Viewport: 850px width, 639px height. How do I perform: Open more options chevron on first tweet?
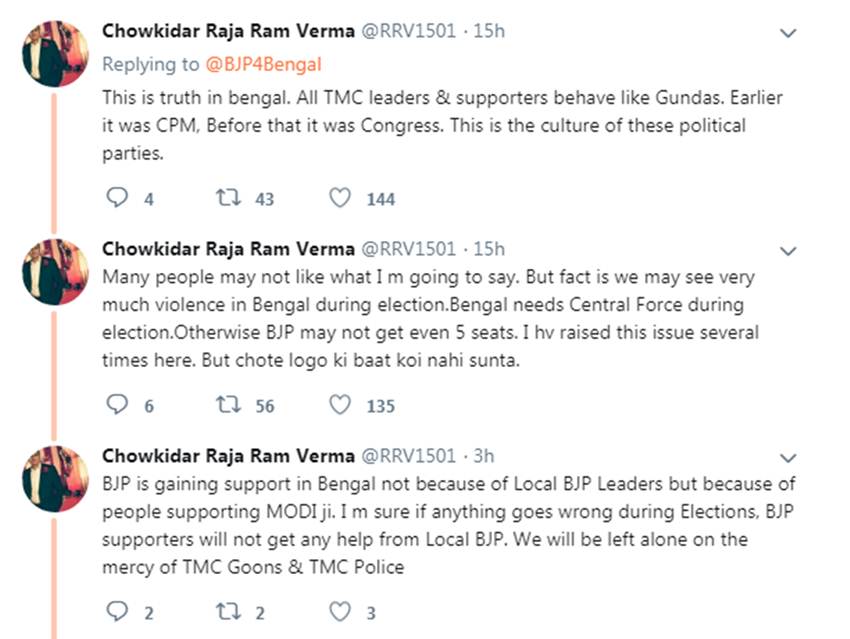[788, 33]
